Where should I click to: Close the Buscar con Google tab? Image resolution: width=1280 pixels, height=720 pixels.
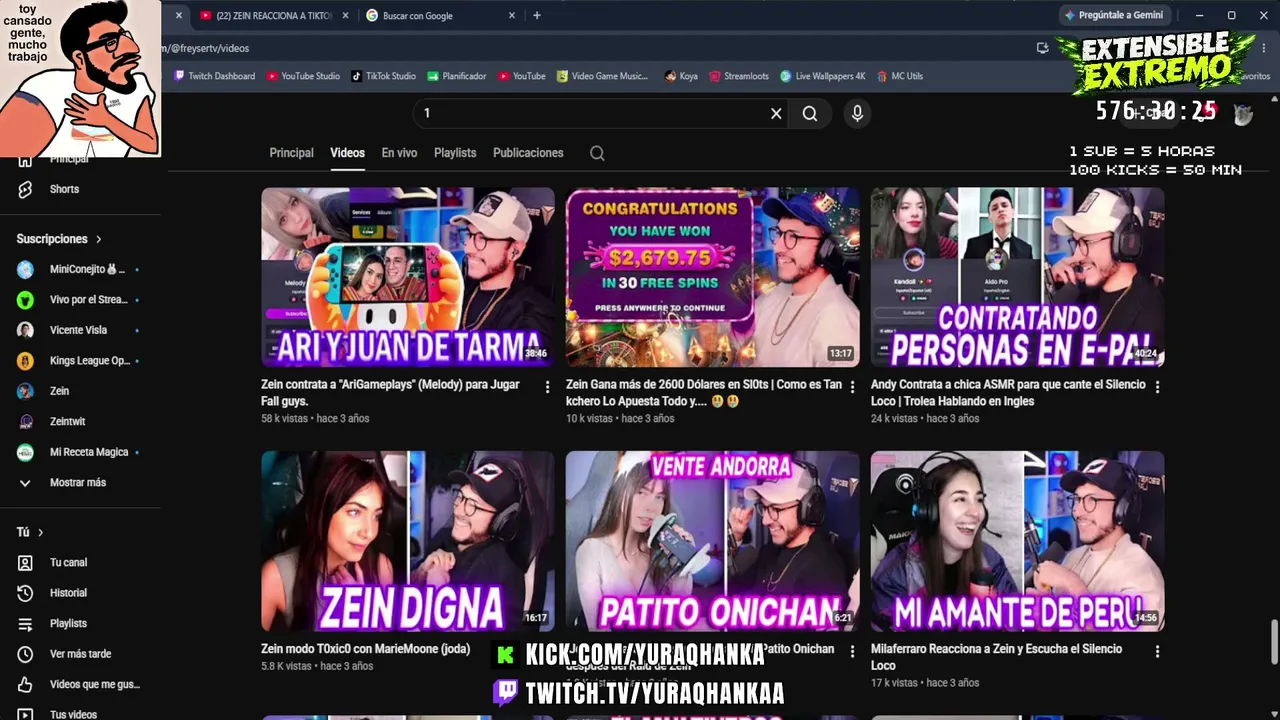pos(512,15)
